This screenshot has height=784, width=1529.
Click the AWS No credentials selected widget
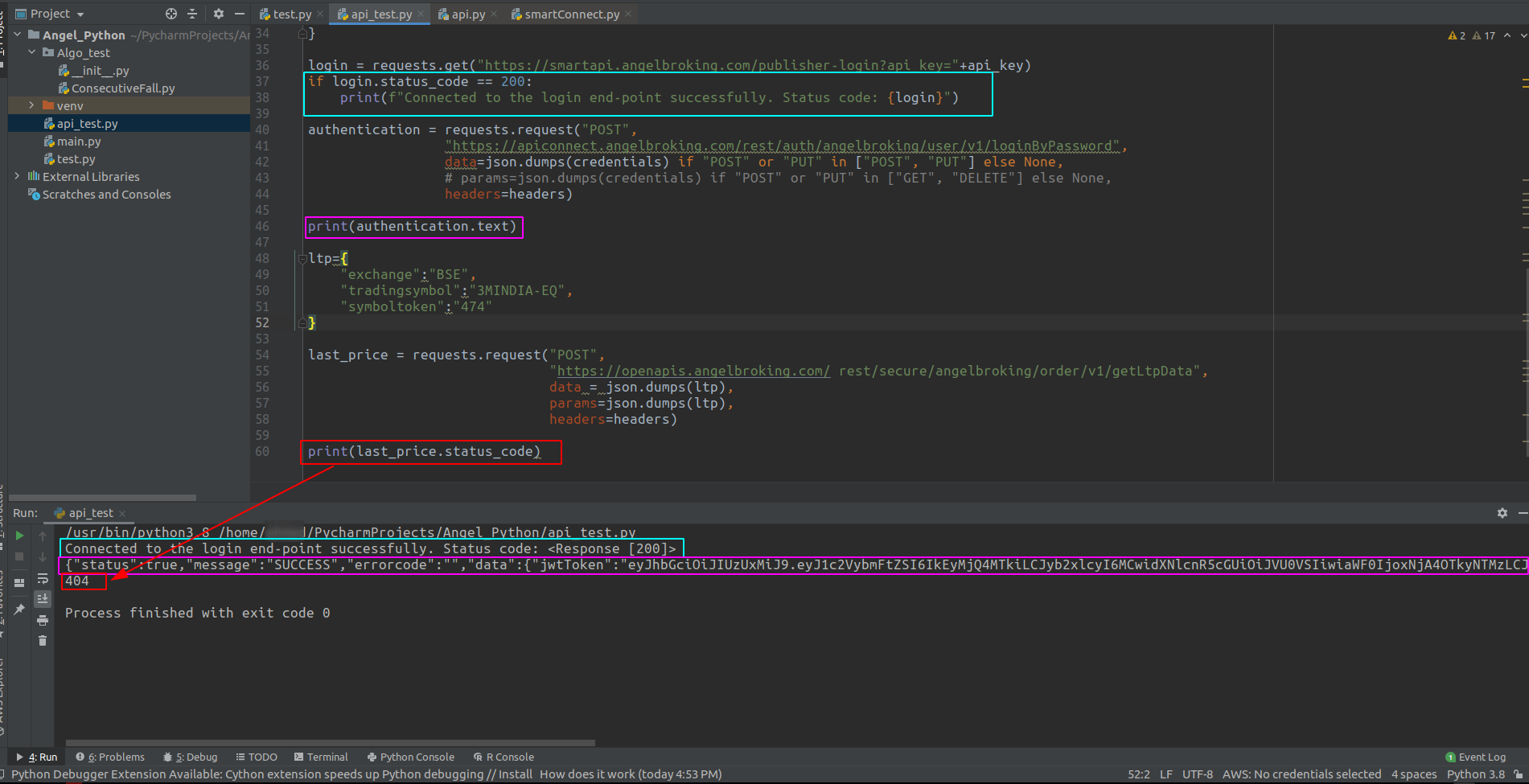click(x=1301, y=774)
